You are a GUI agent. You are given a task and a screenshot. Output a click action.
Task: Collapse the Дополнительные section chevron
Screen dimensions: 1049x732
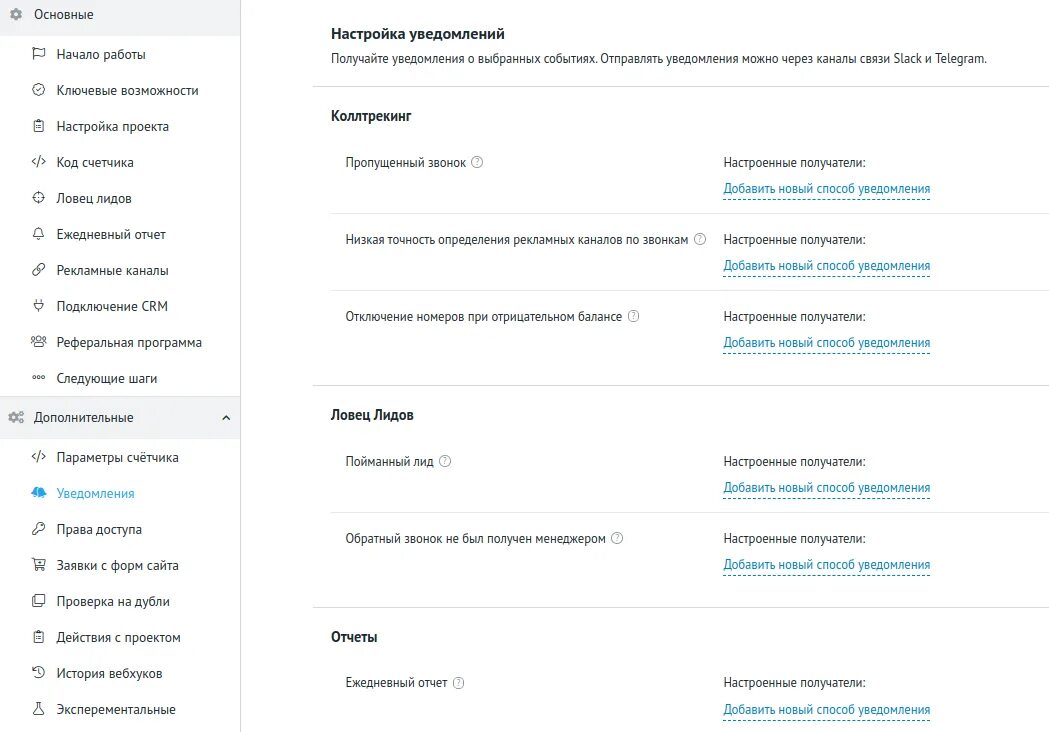coord(226,418)
